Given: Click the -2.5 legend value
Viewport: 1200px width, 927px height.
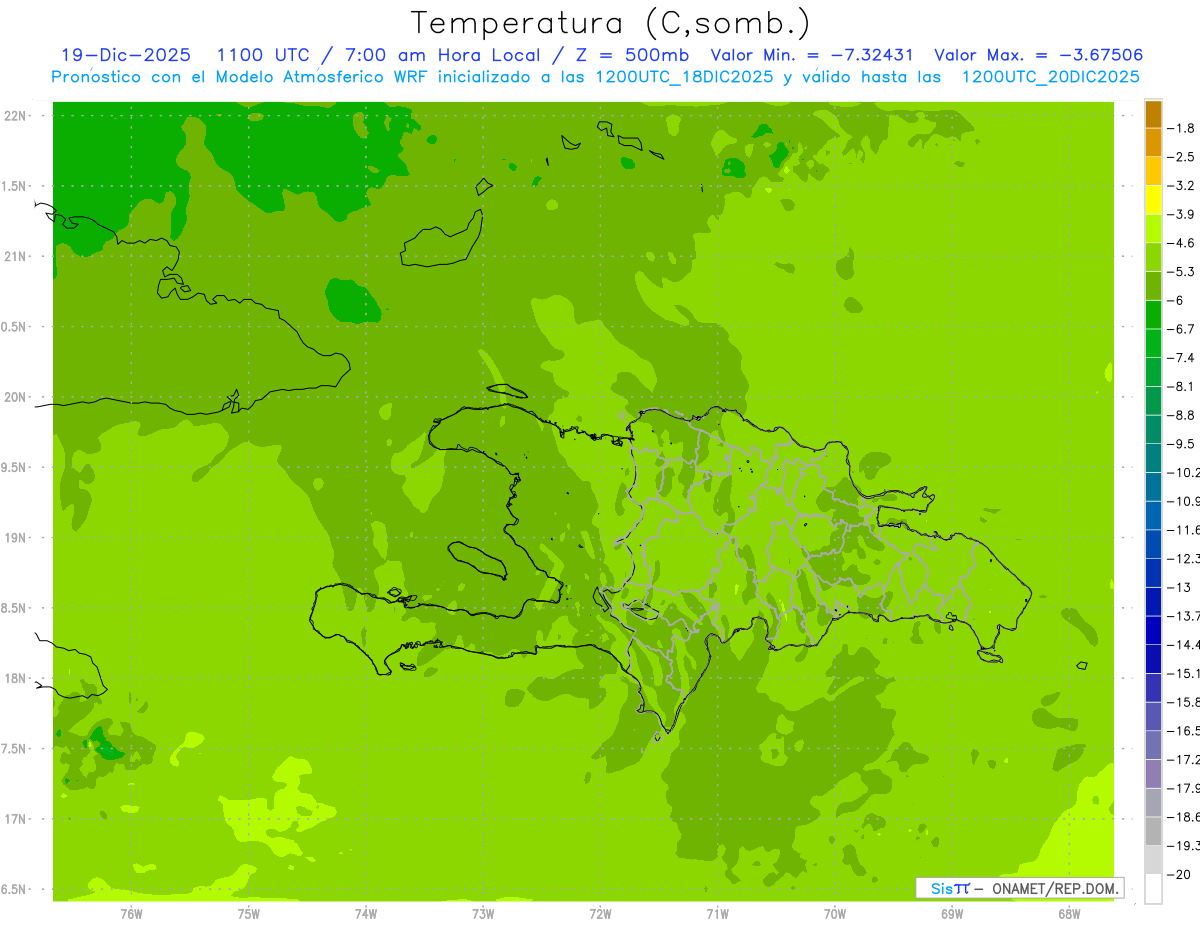Looking at the screenshot, I should click(1181, 157).
